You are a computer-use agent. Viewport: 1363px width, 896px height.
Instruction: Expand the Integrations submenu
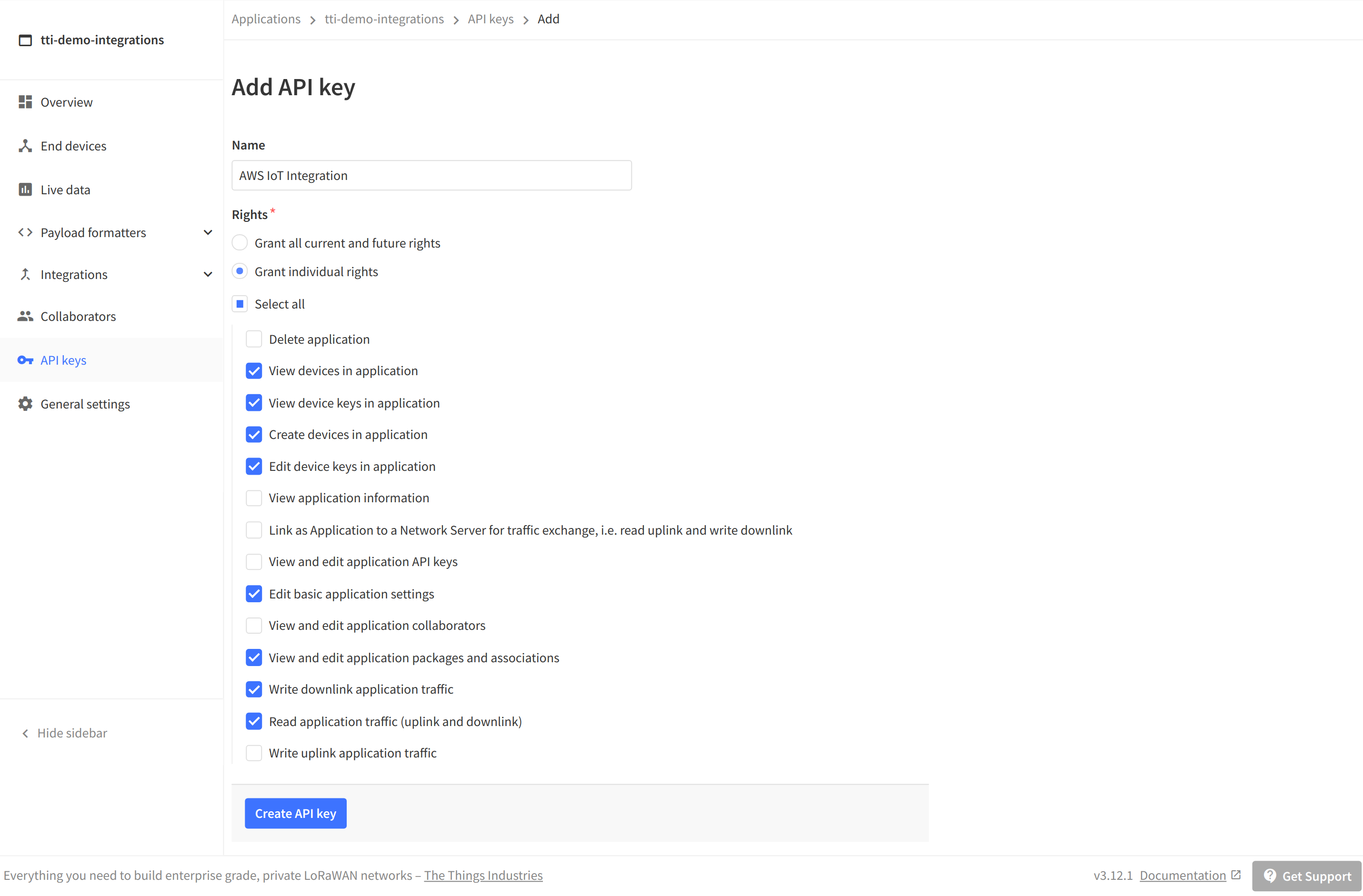pyautogui.click(x=207, y=274)
